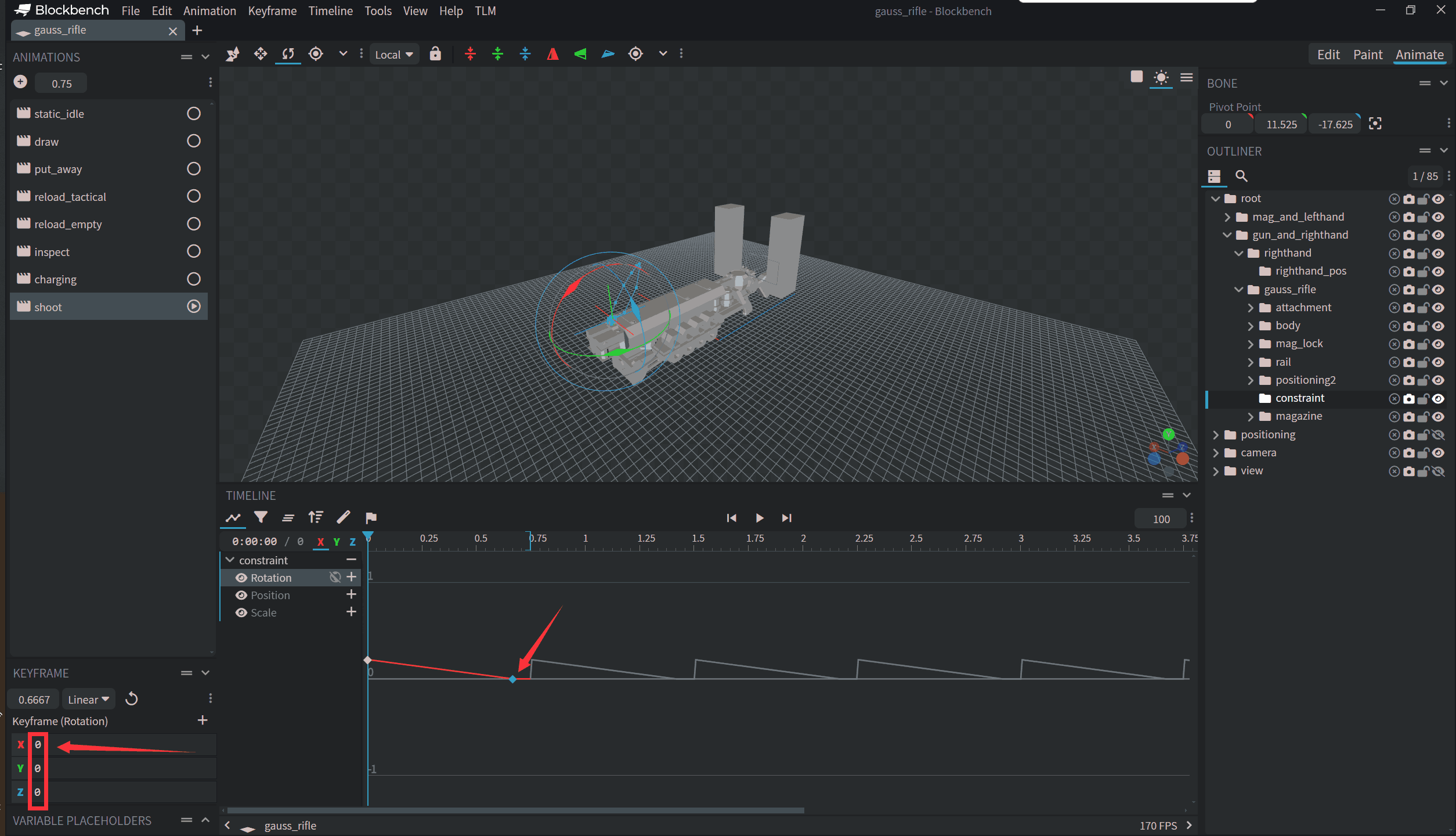Select the mag_lock bone in outliner
The width and height of the screenshot is (1456, 836).
click(1299, 344)
